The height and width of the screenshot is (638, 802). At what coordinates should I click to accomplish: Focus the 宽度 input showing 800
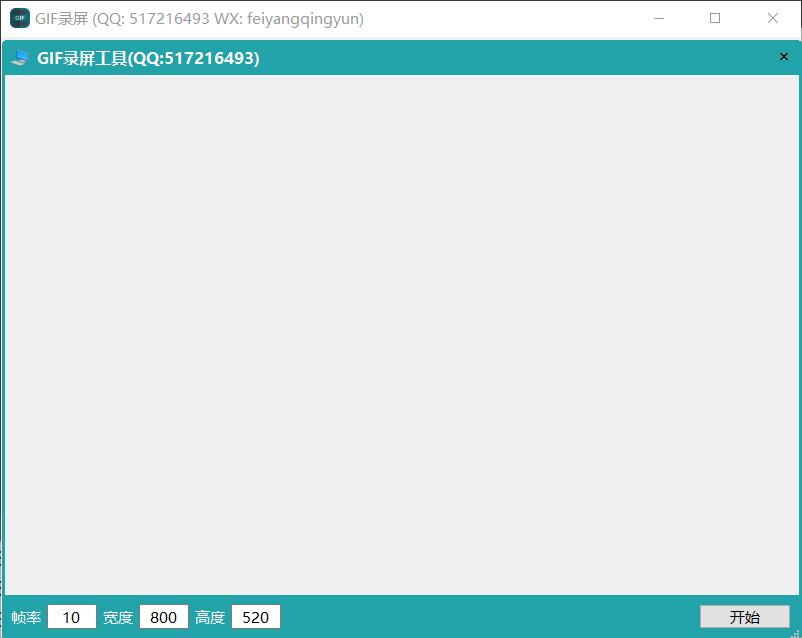click(x=164, y=617)
